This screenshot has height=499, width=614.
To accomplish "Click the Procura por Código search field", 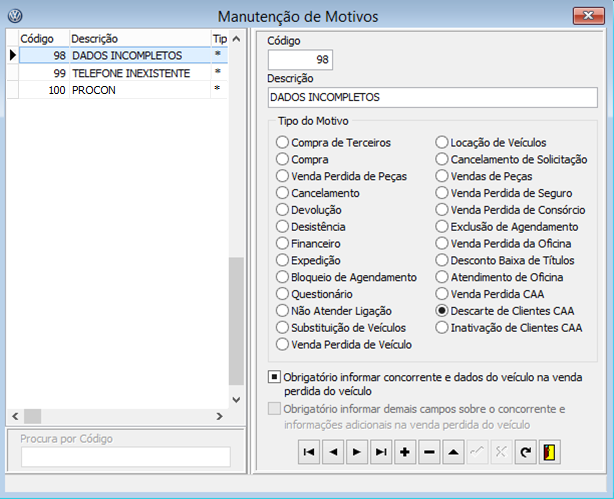I will pos(126,457).
